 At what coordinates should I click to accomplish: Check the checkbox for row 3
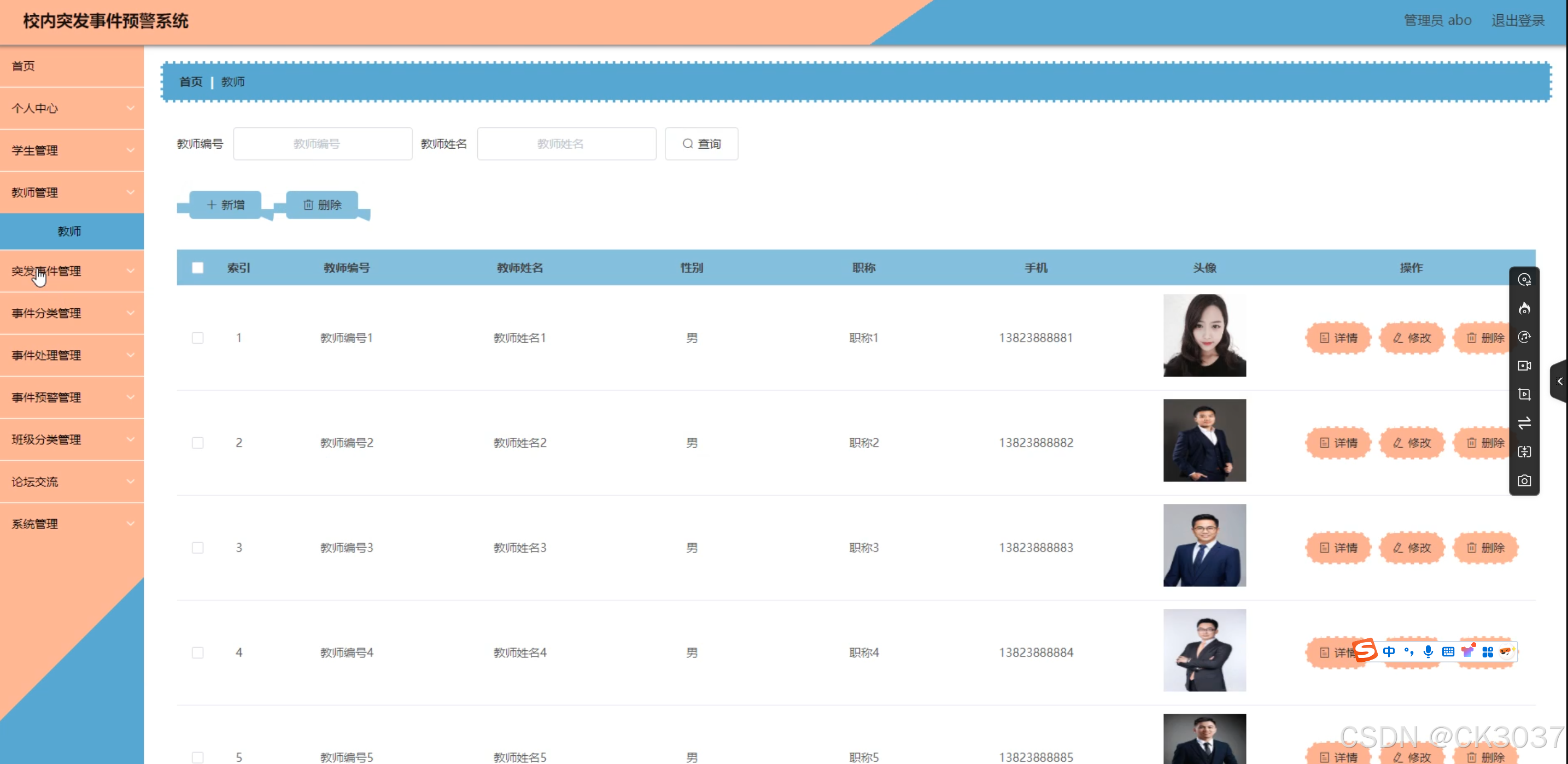[x=198, y=548]
